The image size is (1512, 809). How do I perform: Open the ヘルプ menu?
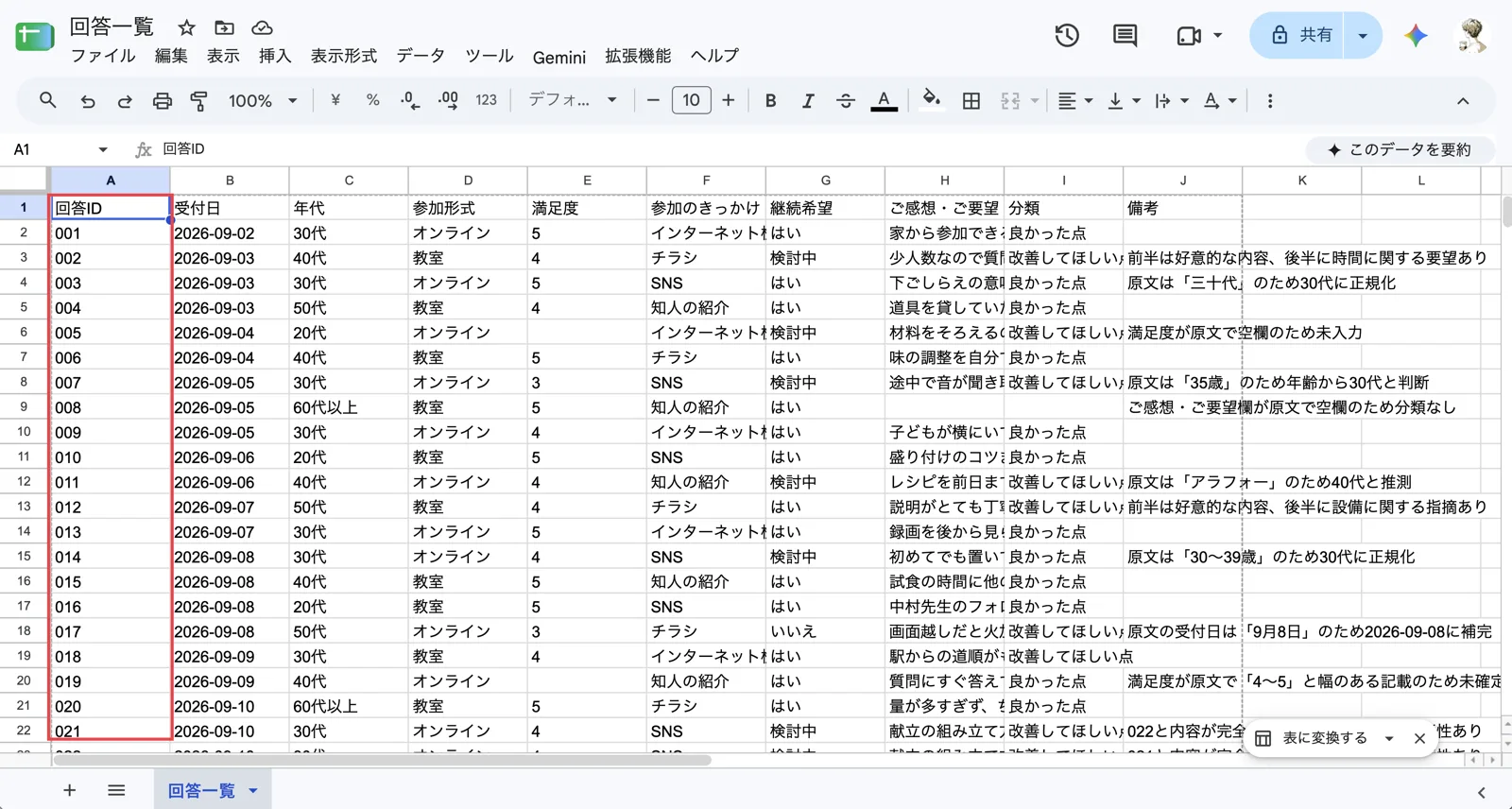click(x=714, y=56)
